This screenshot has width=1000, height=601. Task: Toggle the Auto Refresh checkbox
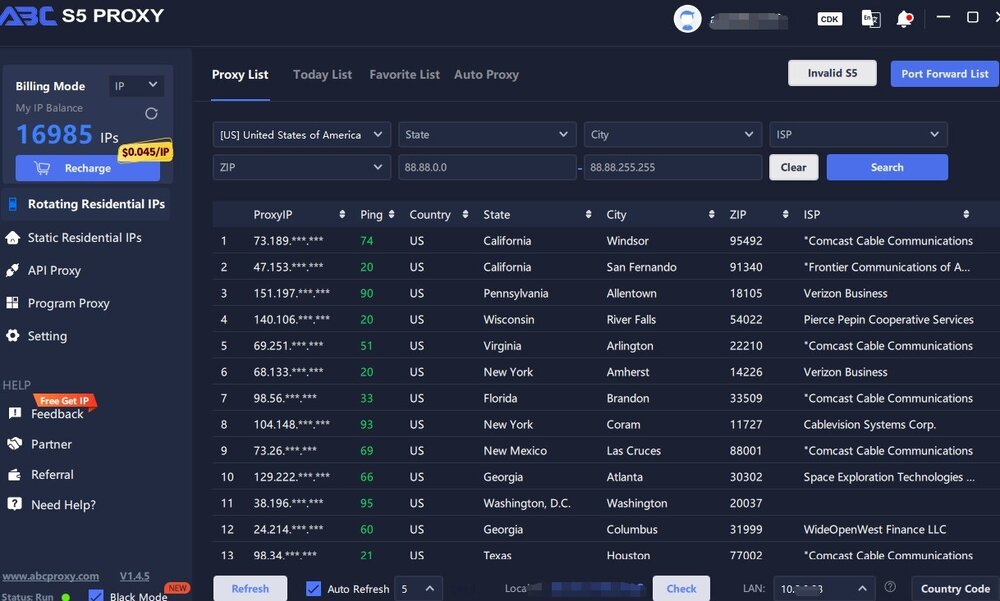pyautogui.click(x=314, y=589)
